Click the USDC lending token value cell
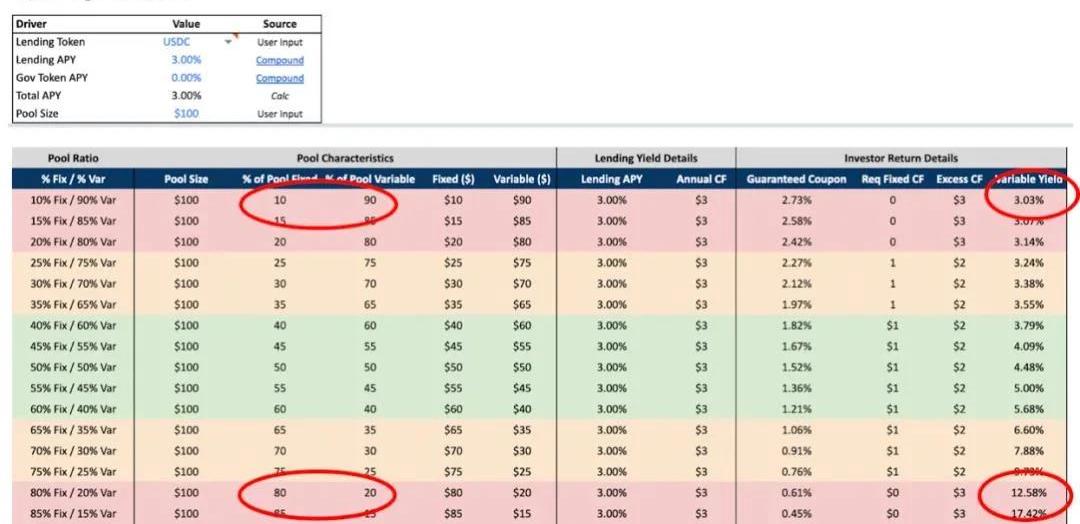 [176, 42]
